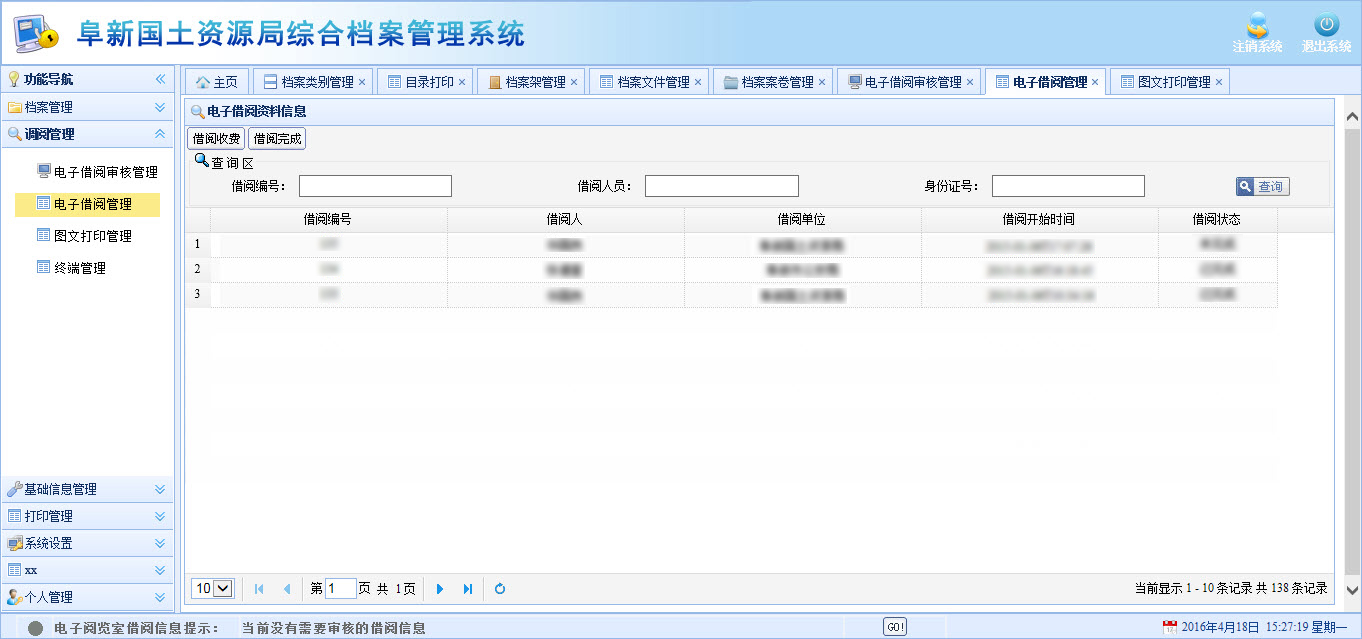This screenshot has height=639, width=1362.
Task: Collapse the 功能导航 sidebar panel
Action: [x=160, y=80]
